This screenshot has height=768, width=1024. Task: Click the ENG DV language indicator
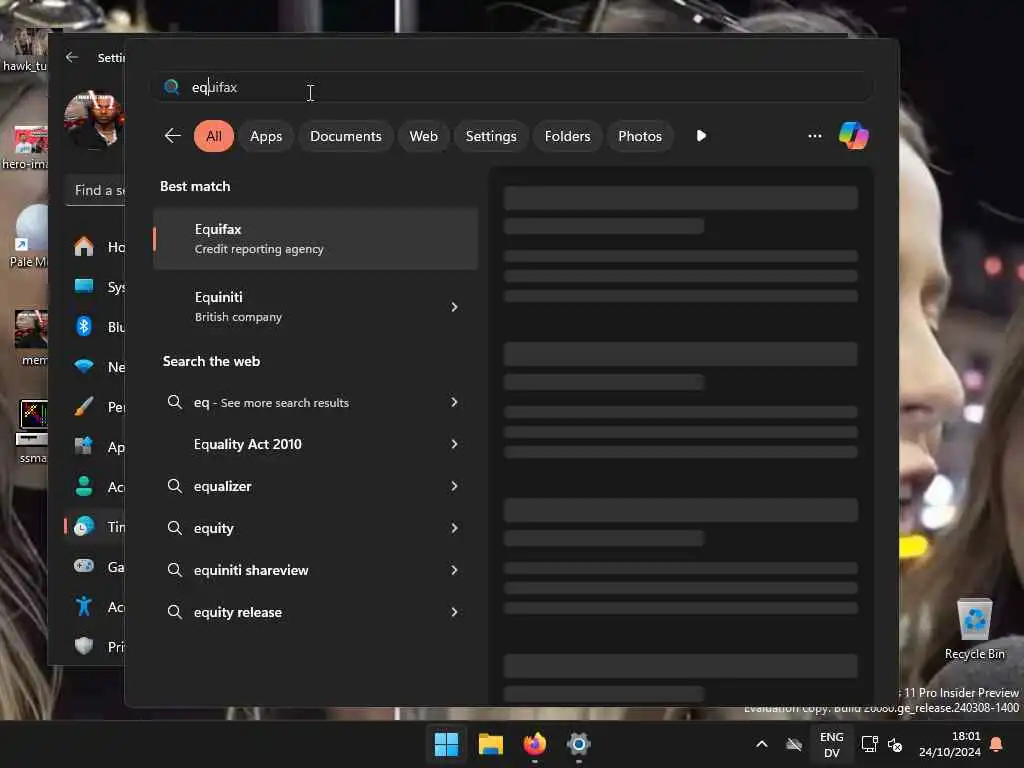click(x=831, y=744)
